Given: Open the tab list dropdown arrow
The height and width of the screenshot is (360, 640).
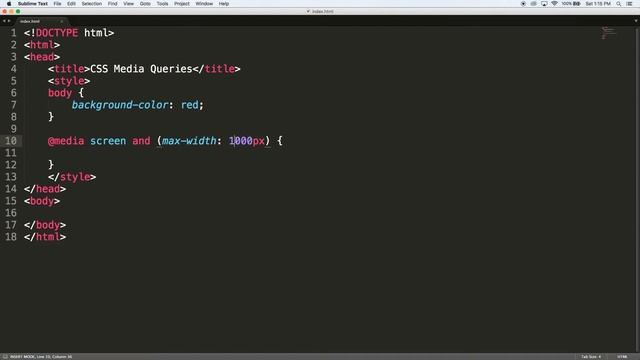Looking at the screenshot, I should click(x=636, y=21).
